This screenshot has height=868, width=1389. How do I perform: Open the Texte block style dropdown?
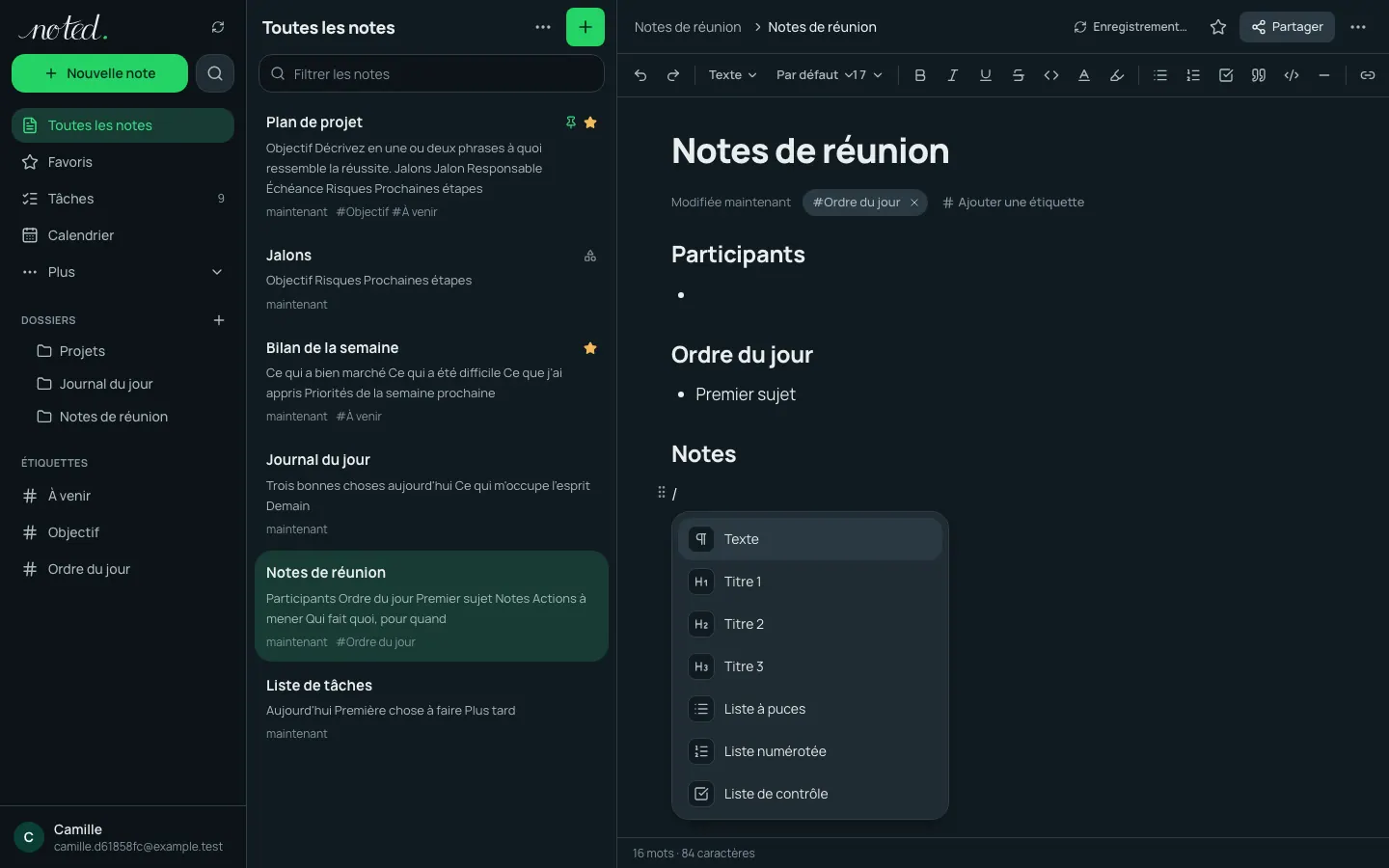pyautogui.click(x=732, y=75)
